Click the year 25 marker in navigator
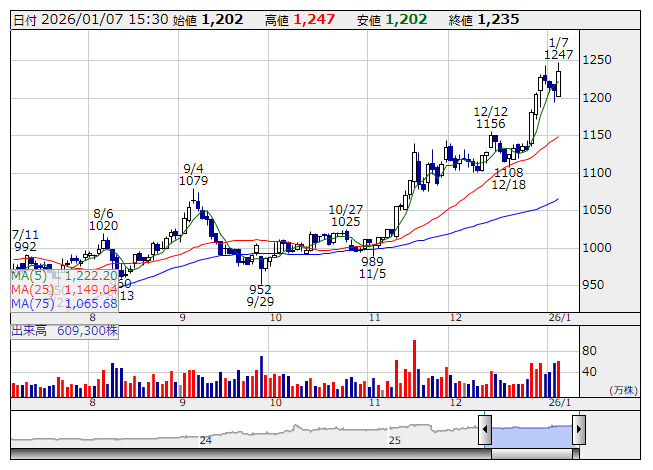Screen dimensions: 653x470 click(x=395, y=440)
